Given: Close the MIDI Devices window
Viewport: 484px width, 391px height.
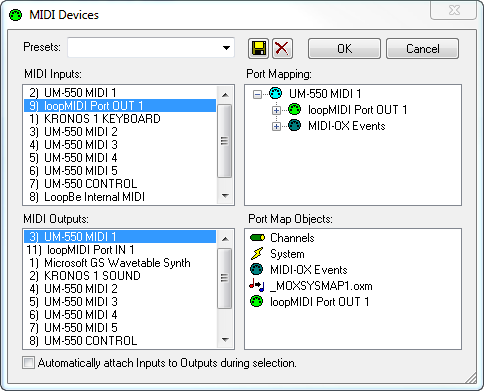Looking at the screenshot, I should coord(454,10).
